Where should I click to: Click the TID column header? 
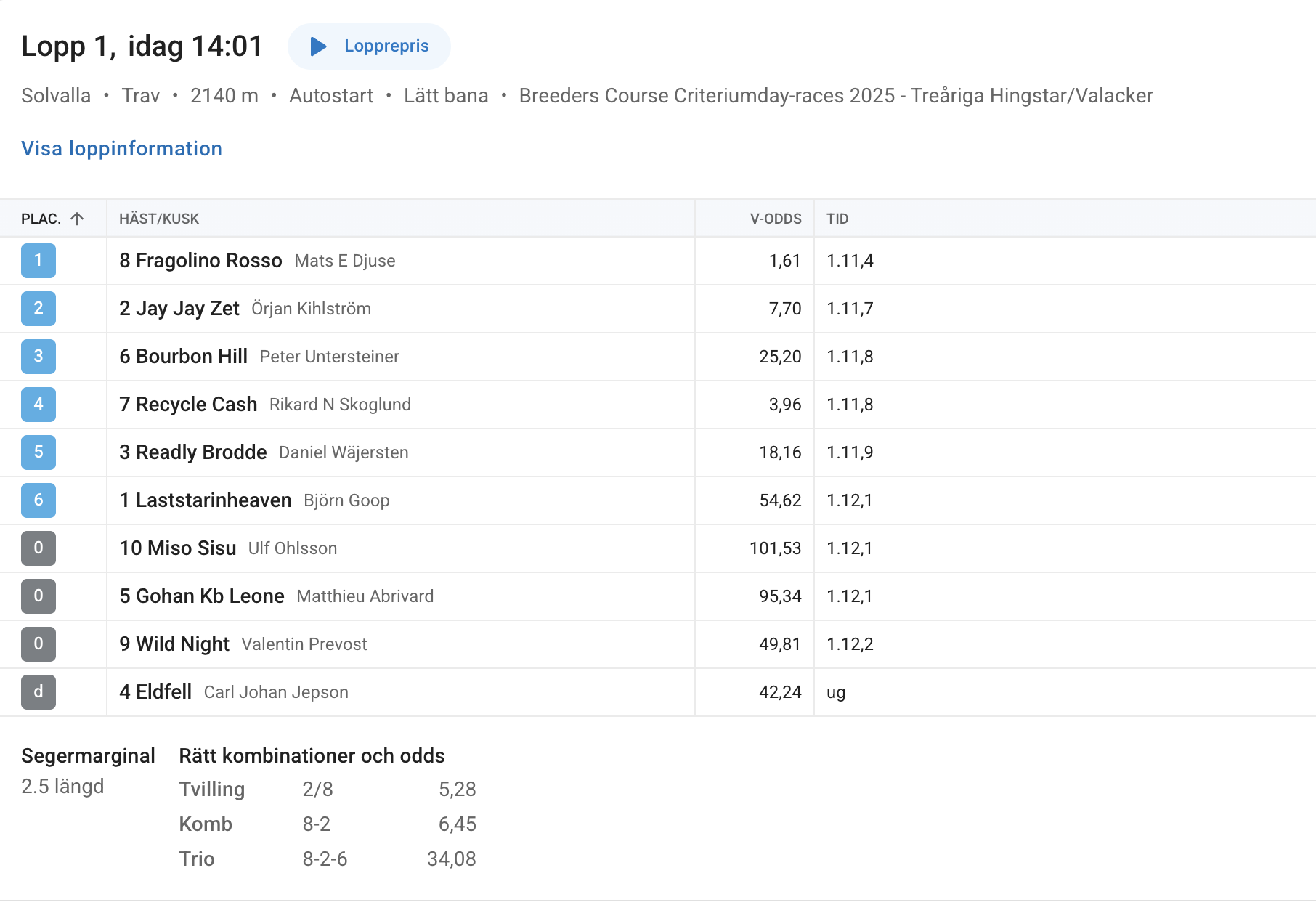(837, 219)
